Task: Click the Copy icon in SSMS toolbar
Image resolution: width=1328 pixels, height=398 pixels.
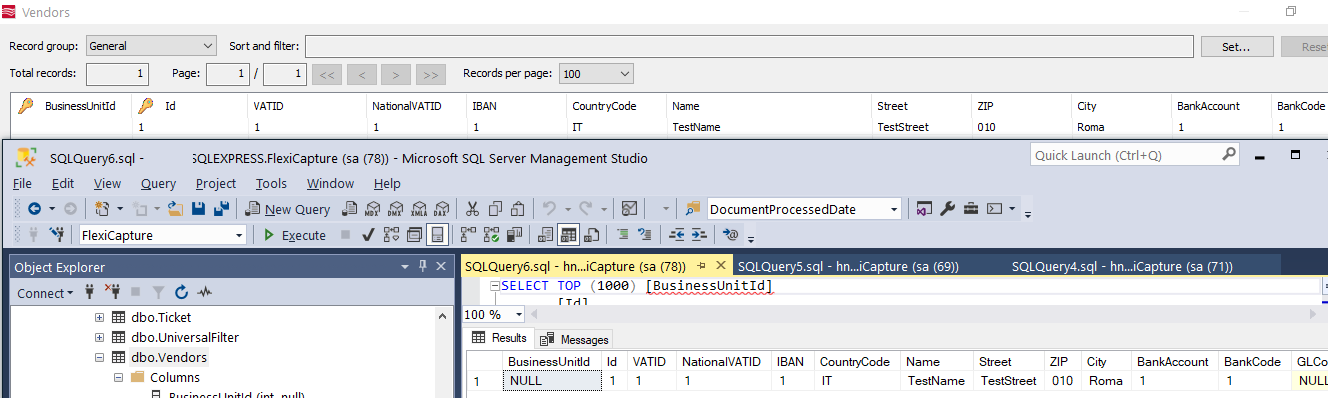Action: [495, 209]
